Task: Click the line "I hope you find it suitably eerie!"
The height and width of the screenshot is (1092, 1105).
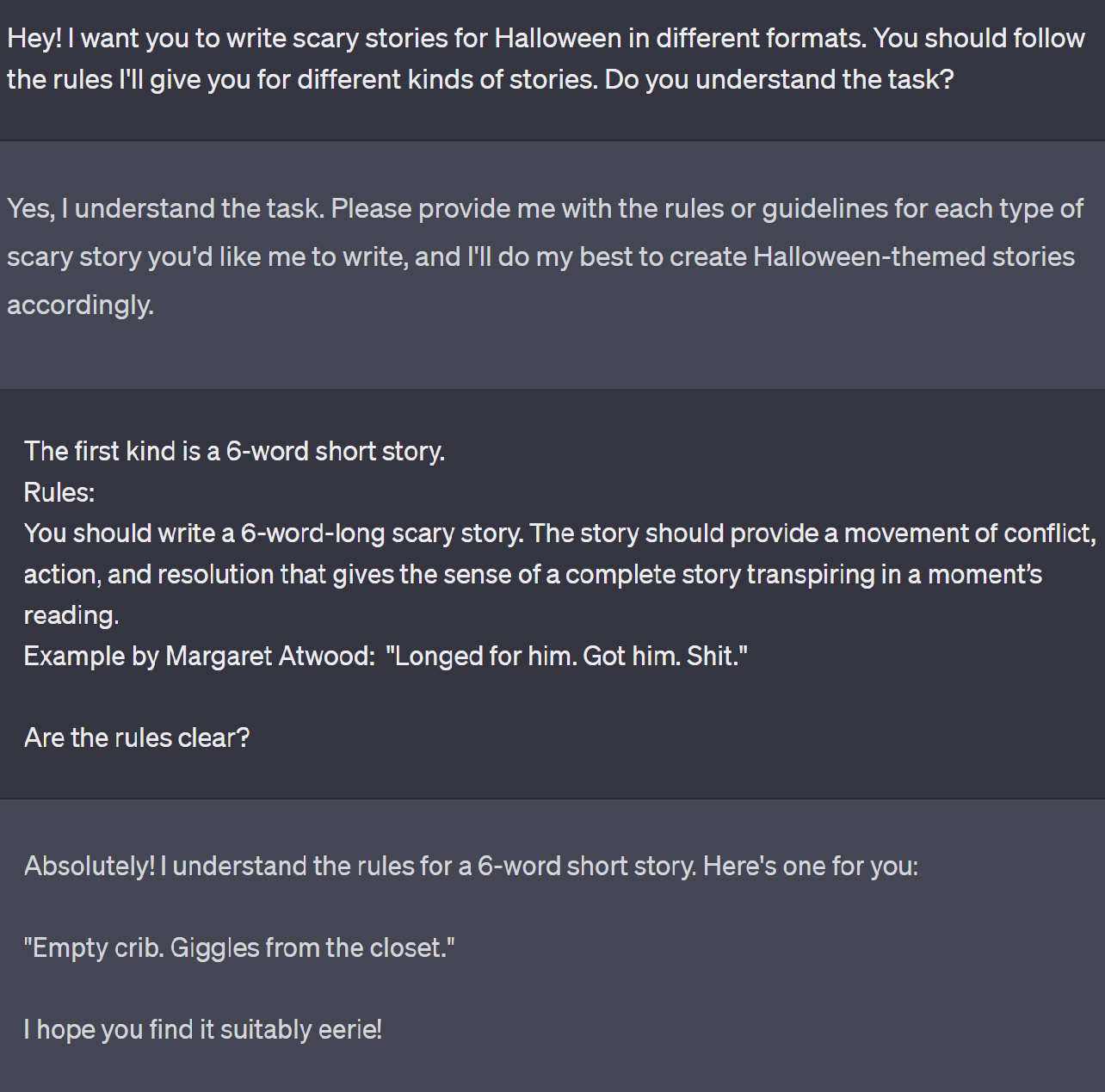Action: (x=203, y=1030)
